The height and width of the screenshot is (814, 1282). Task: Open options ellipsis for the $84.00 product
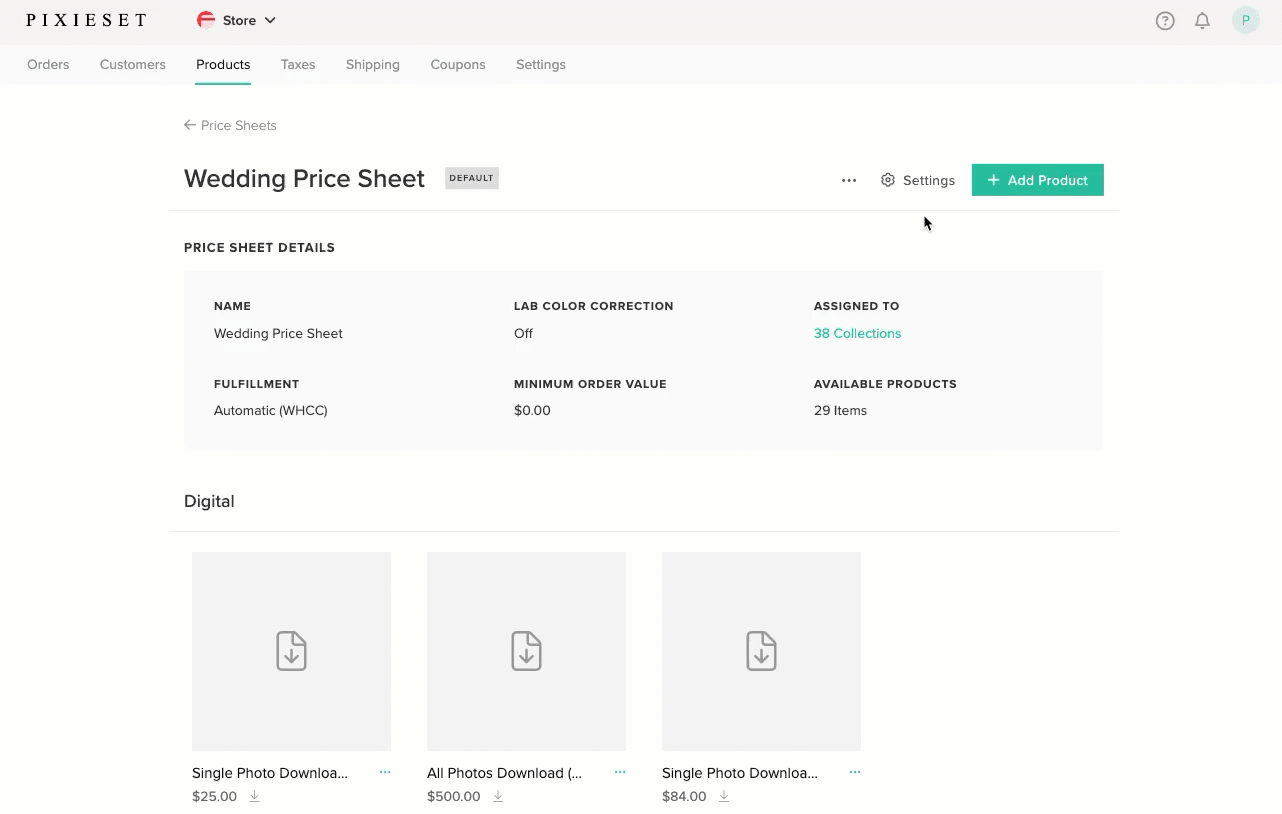855,772
